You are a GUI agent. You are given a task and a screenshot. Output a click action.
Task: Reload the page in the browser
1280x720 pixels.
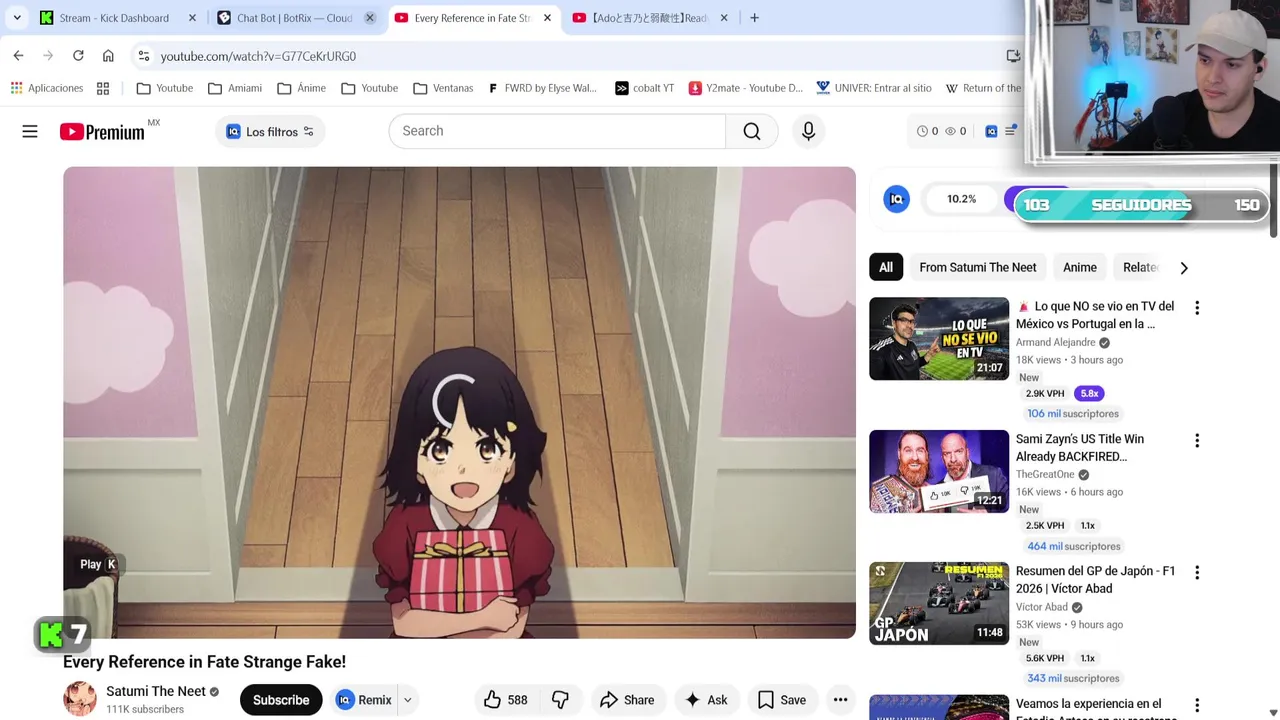tap(78, 56)
